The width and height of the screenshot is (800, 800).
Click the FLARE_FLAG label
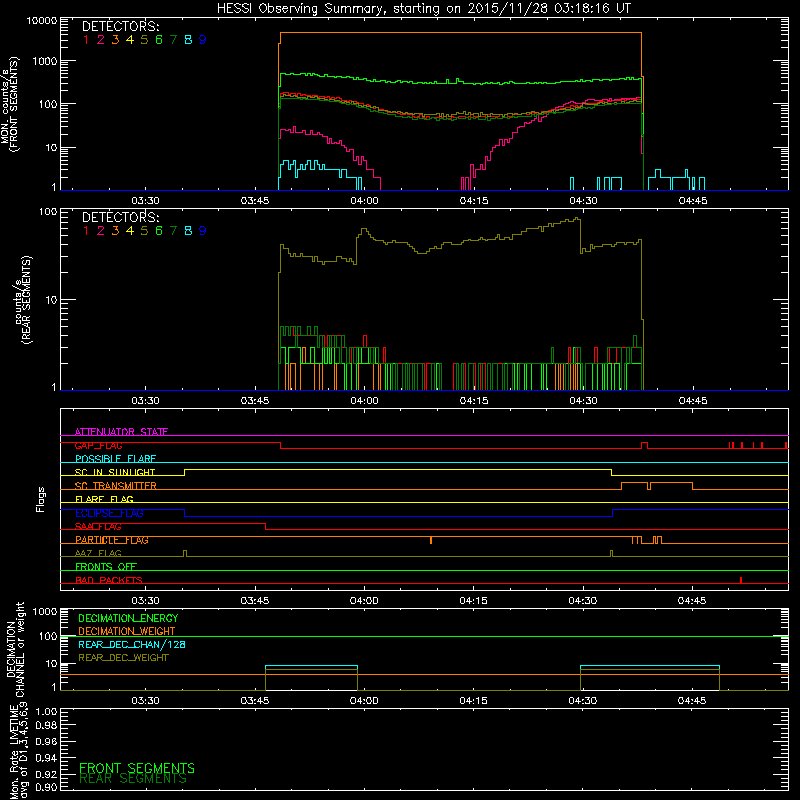(104, 499)
